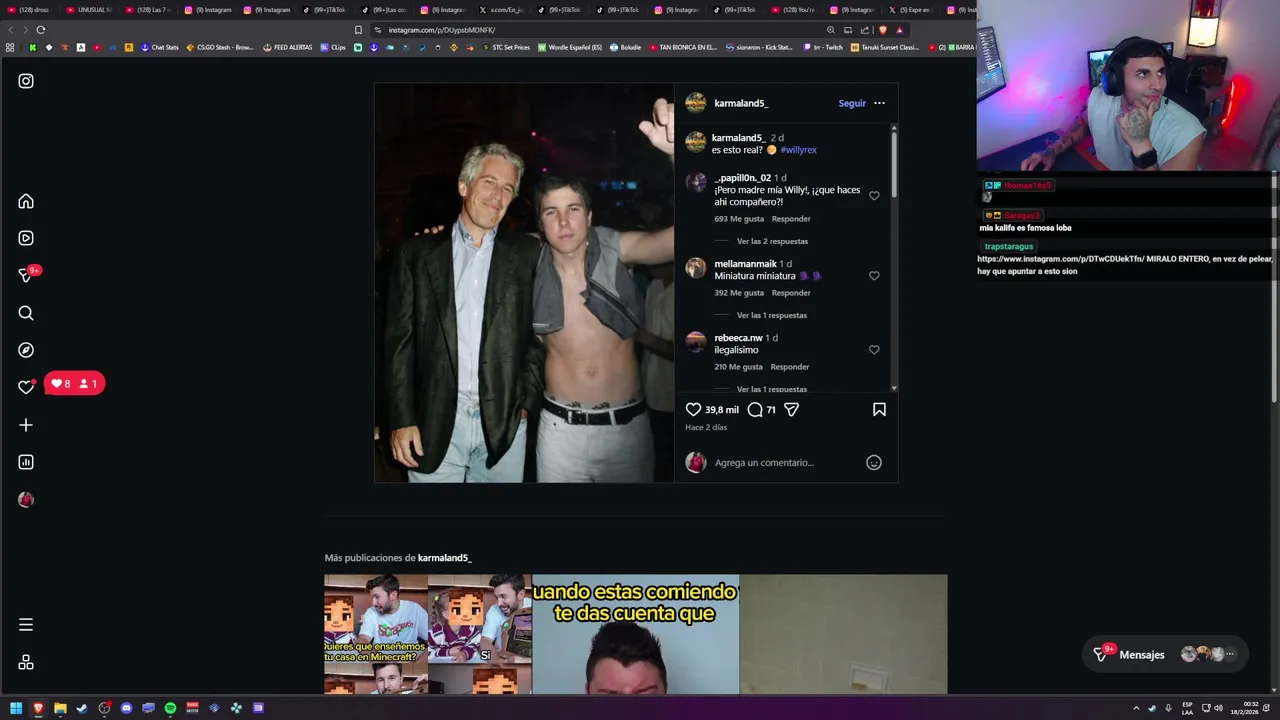The height and width of the screenshot is (720, 1280).
Task: Open the emoji picker in comment box
Action: [874, 462]
